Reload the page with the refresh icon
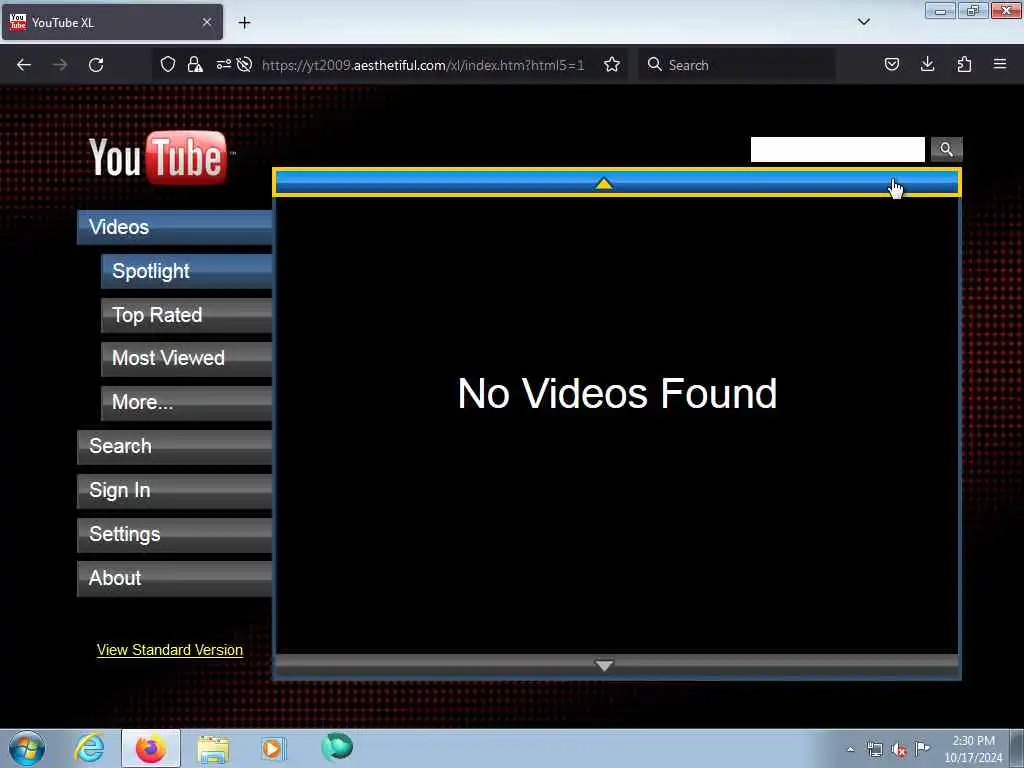This screenshot has height=768, width=1024. point(96,65)
